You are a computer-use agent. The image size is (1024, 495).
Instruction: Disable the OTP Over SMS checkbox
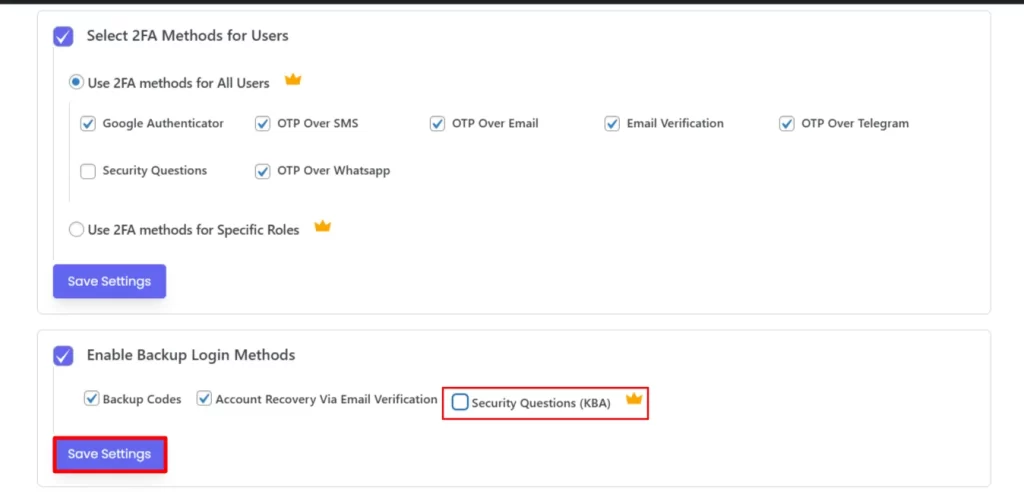[263, 124]
